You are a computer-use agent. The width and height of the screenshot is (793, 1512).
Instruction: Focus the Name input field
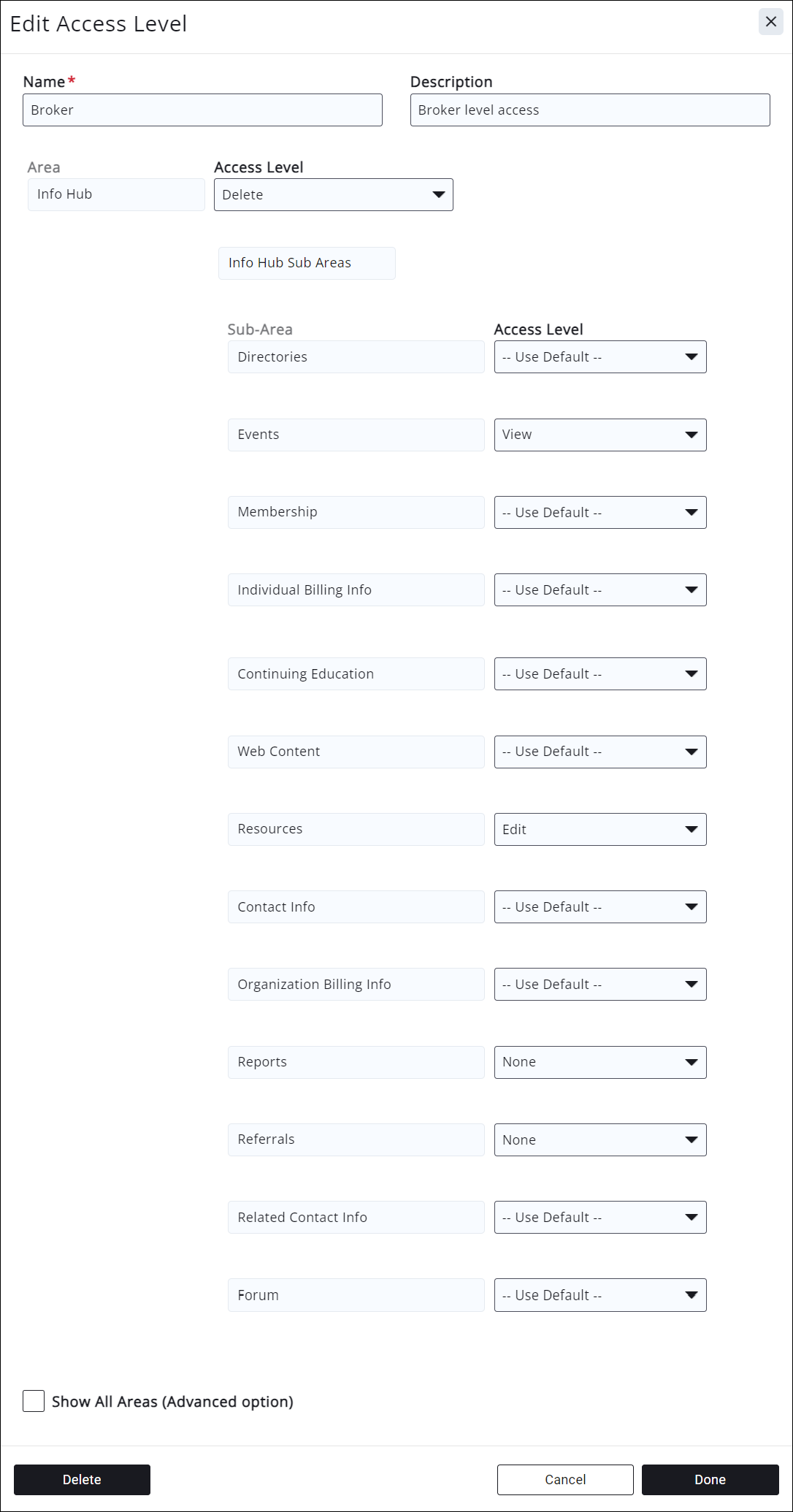tap(202, 110)
